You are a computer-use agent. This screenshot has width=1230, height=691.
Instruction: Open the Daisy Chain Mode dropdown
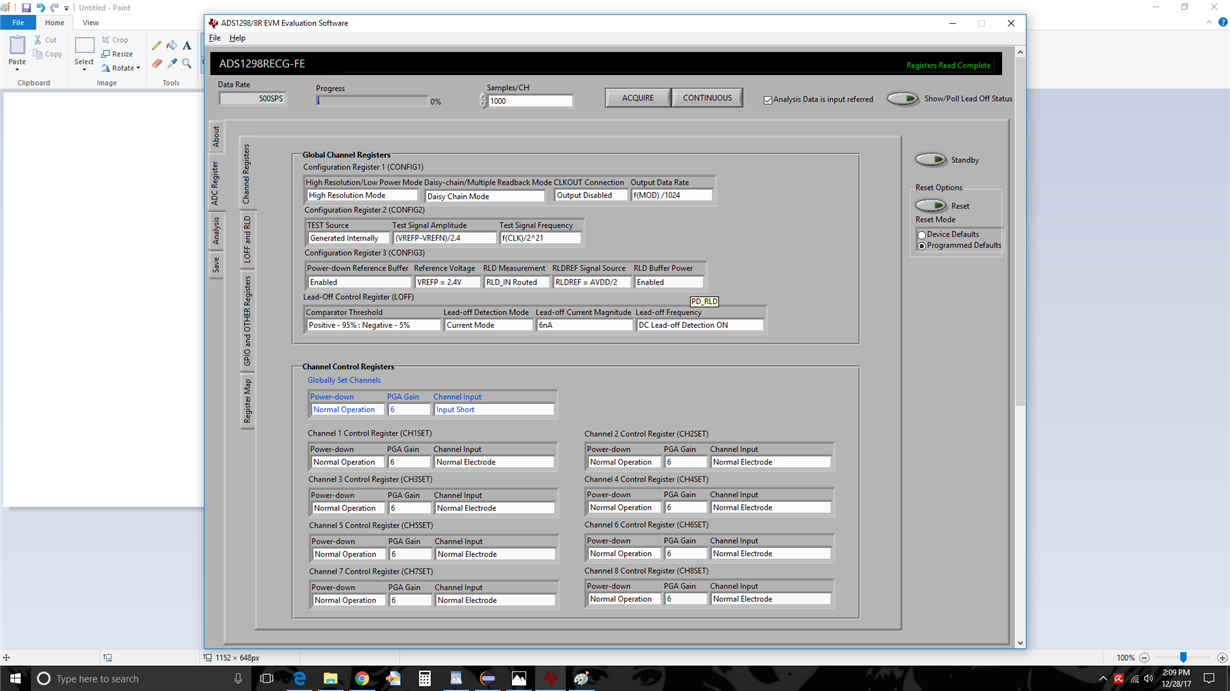tap(485, 196)
